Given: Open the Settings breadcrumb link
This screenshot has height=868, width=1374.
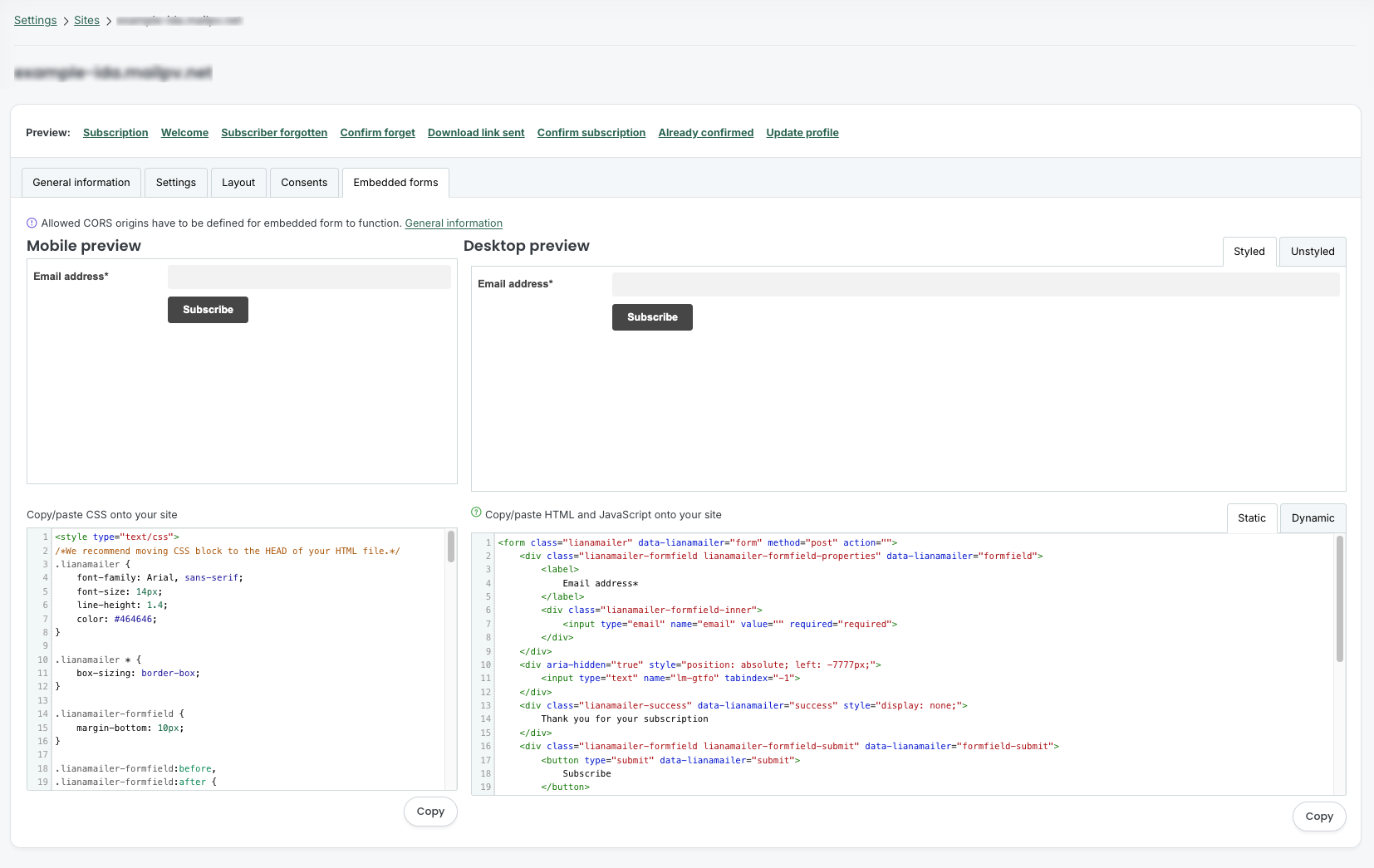Looking at the screenshot, I should [36, 21].
